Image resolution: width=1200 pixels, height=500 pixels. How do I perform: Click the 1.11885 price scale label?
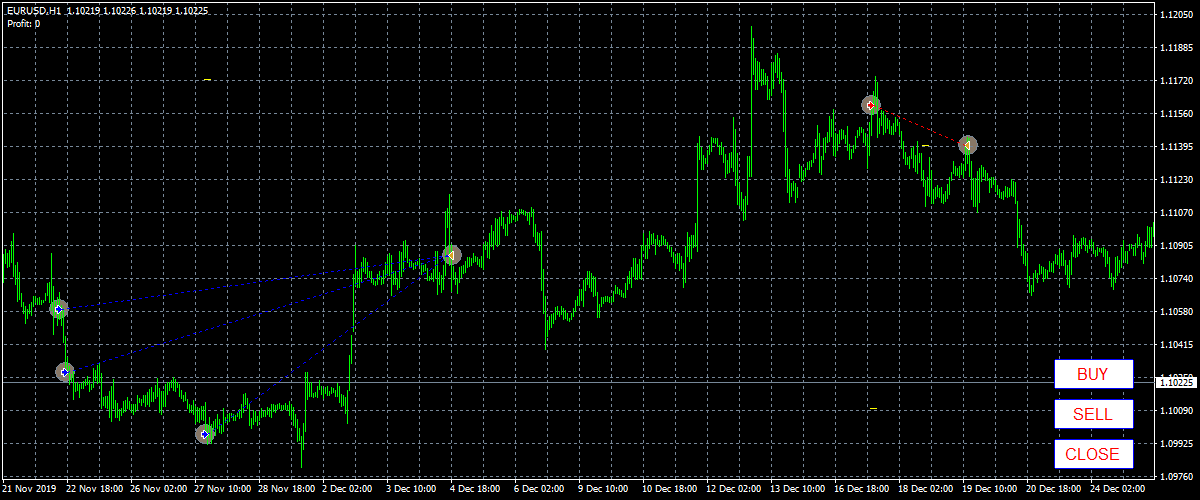click(1177, 47)
